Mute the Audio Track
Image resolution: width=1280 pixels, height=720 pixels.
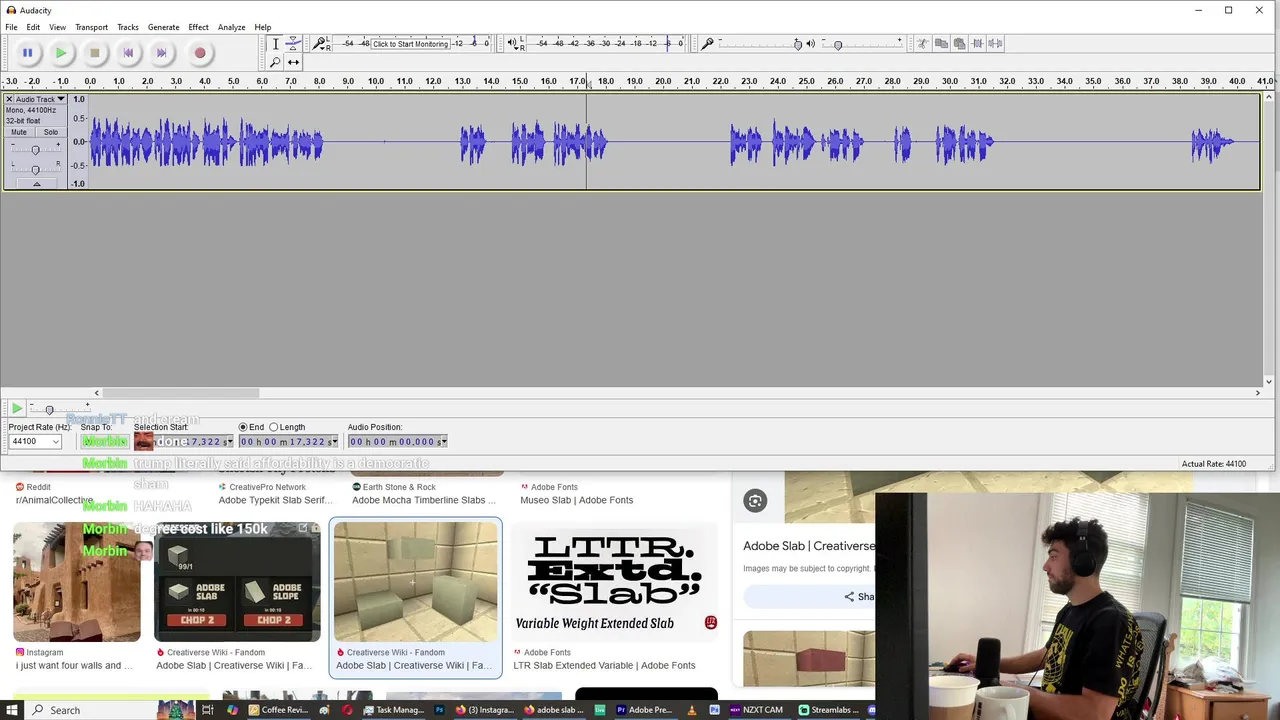(19, 132)
